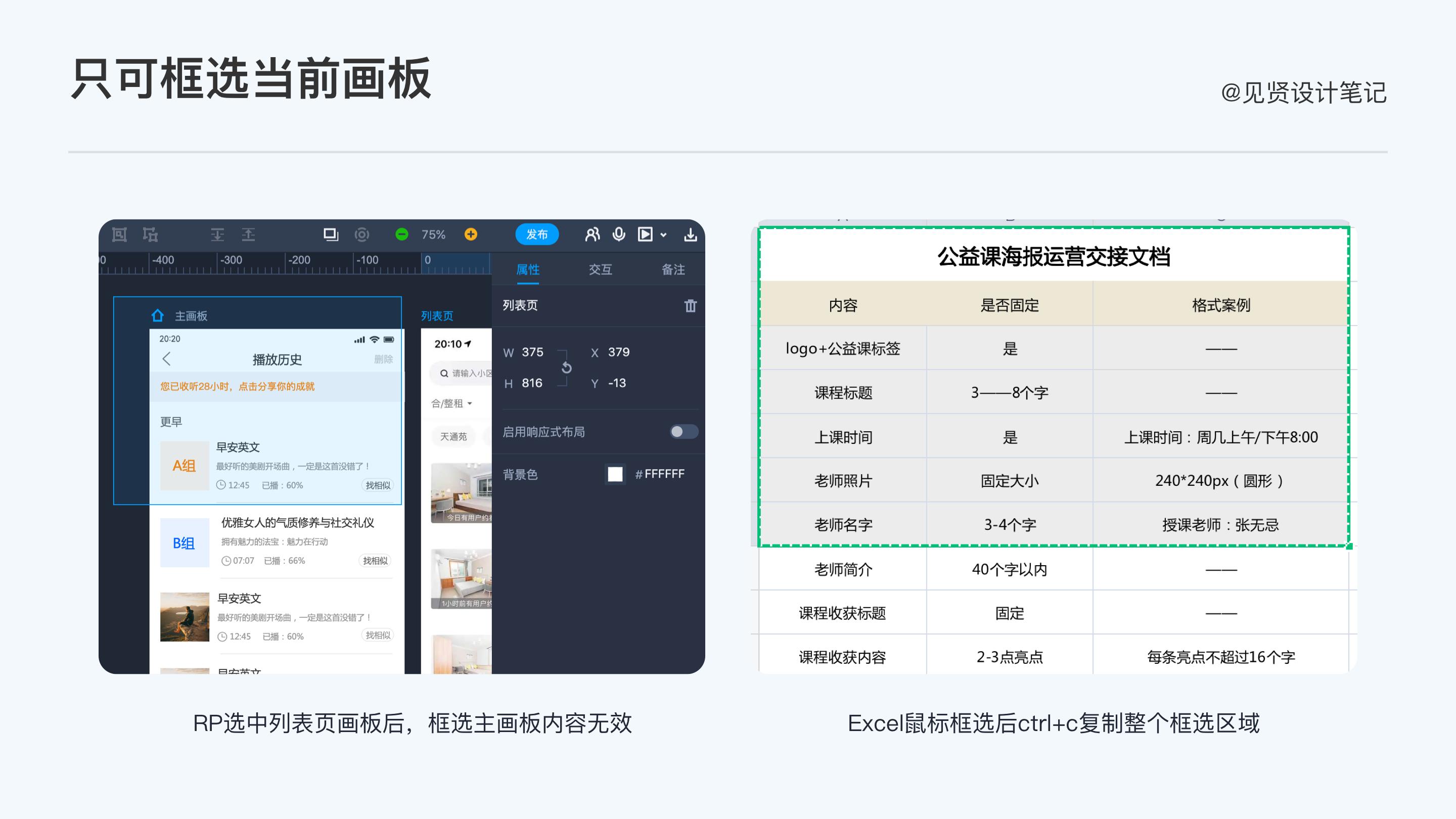Click the B组 thumbnail
The width and height of the screenshot is (1456, 819).
pos(184,542)
